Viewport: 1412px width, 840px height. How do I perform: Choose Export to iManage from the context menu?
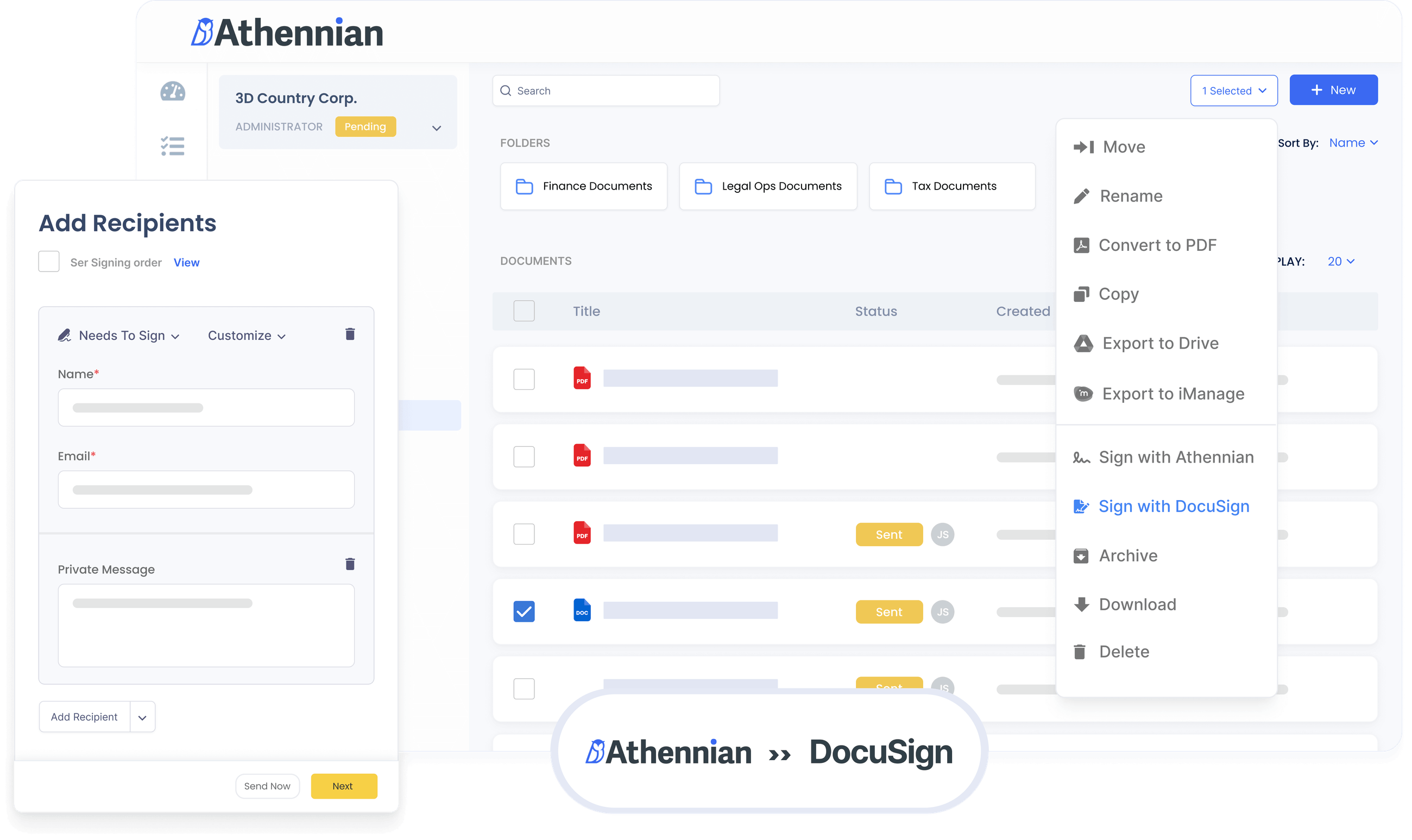1174,394
